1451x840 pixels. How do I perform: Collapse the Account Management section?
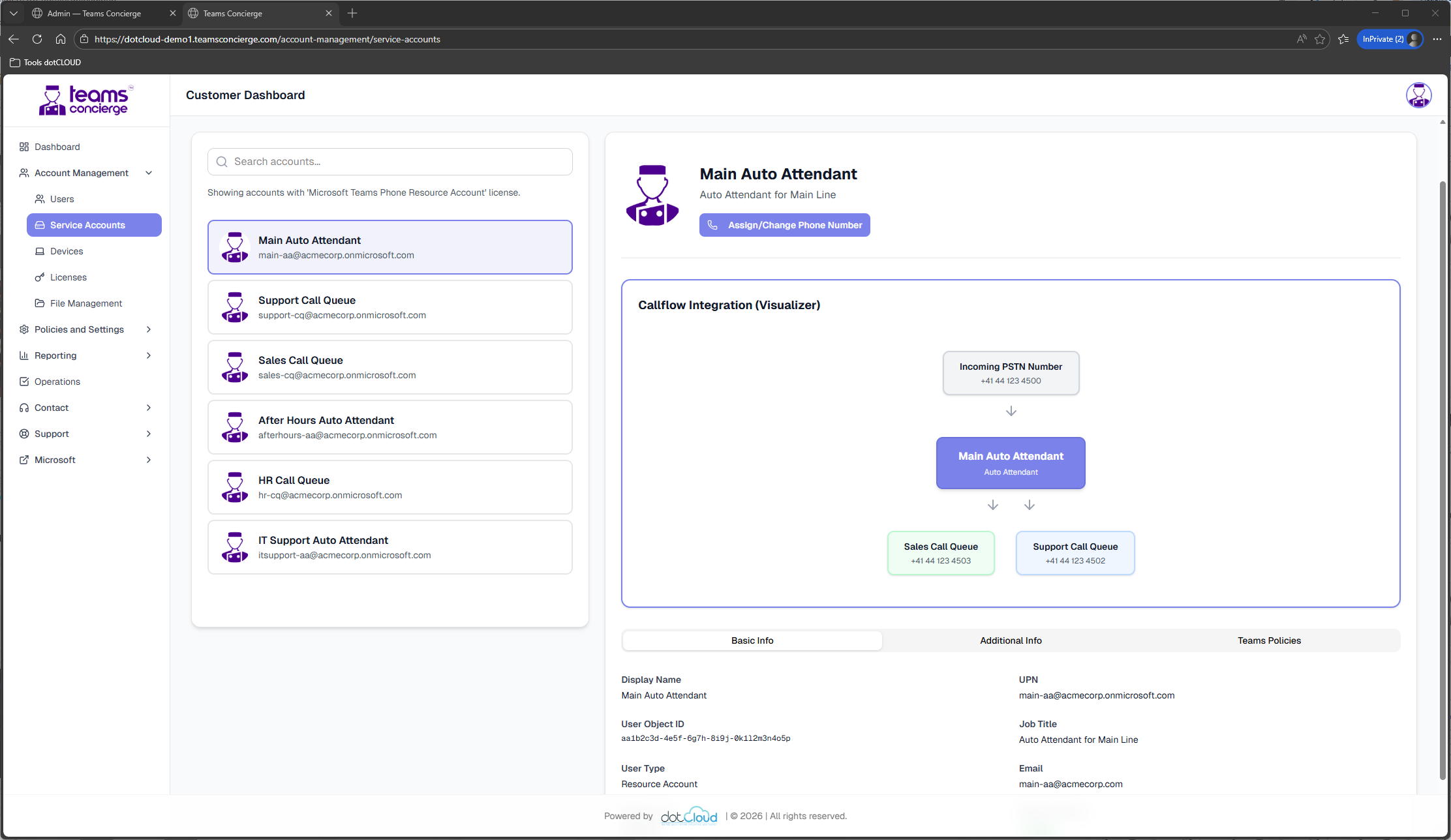pos(149,173)
